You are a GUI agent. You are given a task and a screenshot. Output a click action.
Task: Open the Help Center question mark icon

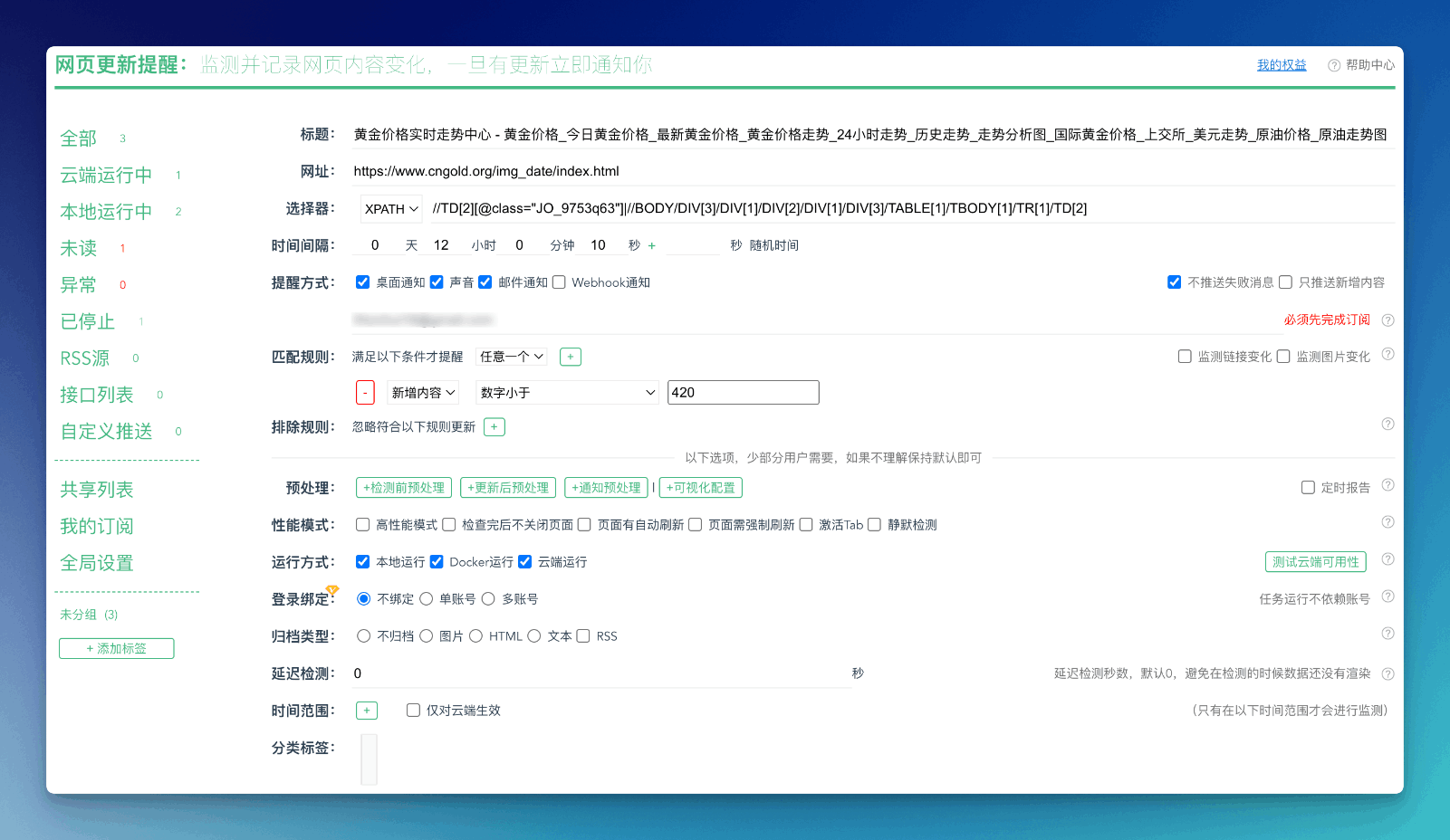pos(1332,64)
